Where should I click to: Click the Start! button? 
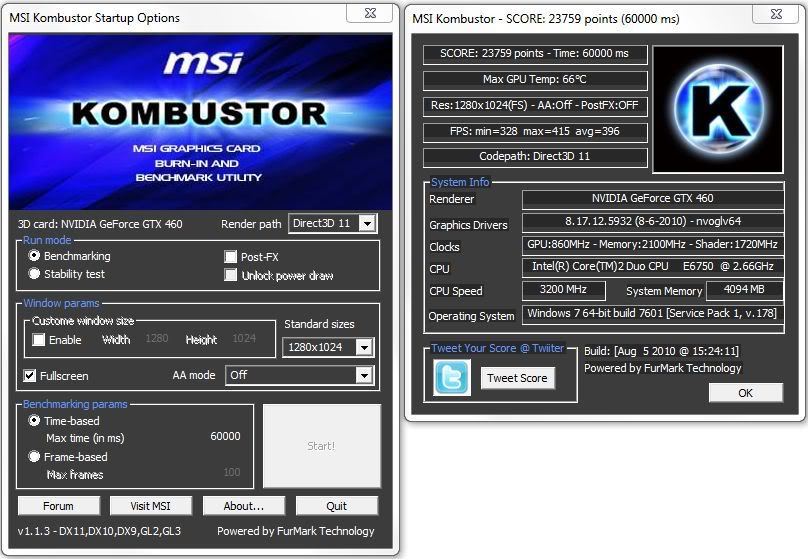click(x=322, y=446)
